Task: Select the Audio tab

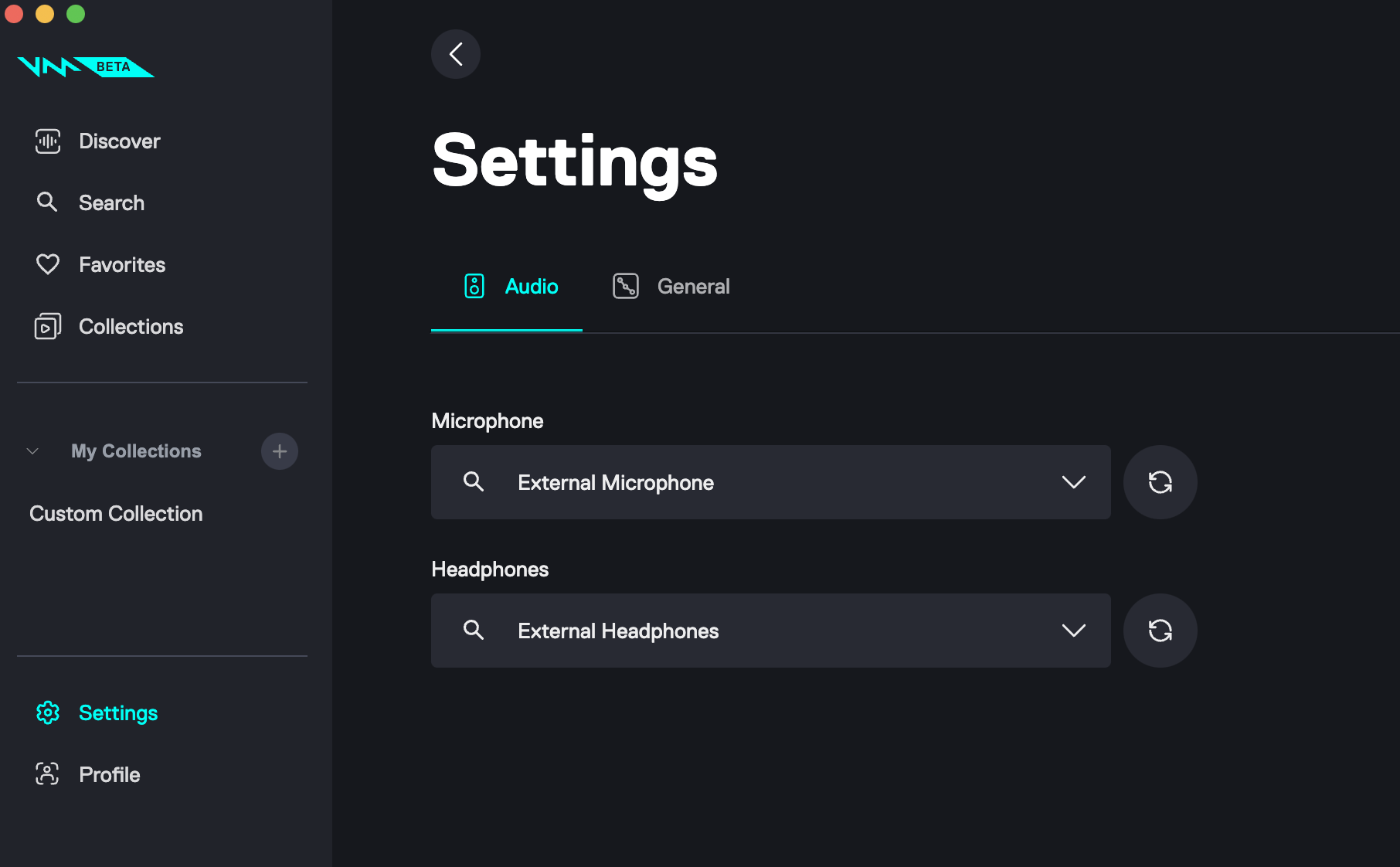Action: 511,287
